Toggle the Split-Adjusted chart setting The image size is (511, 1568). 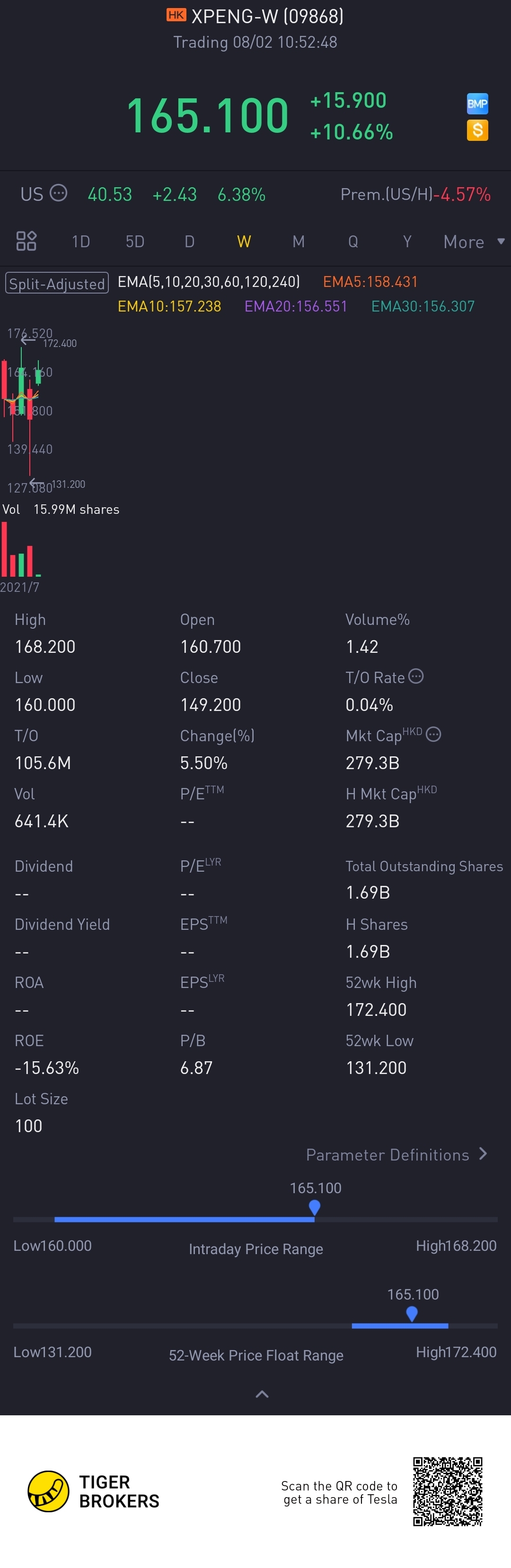pos(57,283)
